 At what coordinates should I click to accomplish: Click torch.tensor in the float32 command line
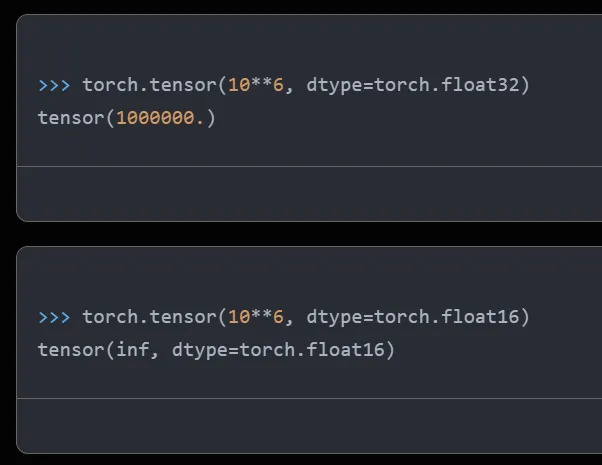[x=150, y=85]
